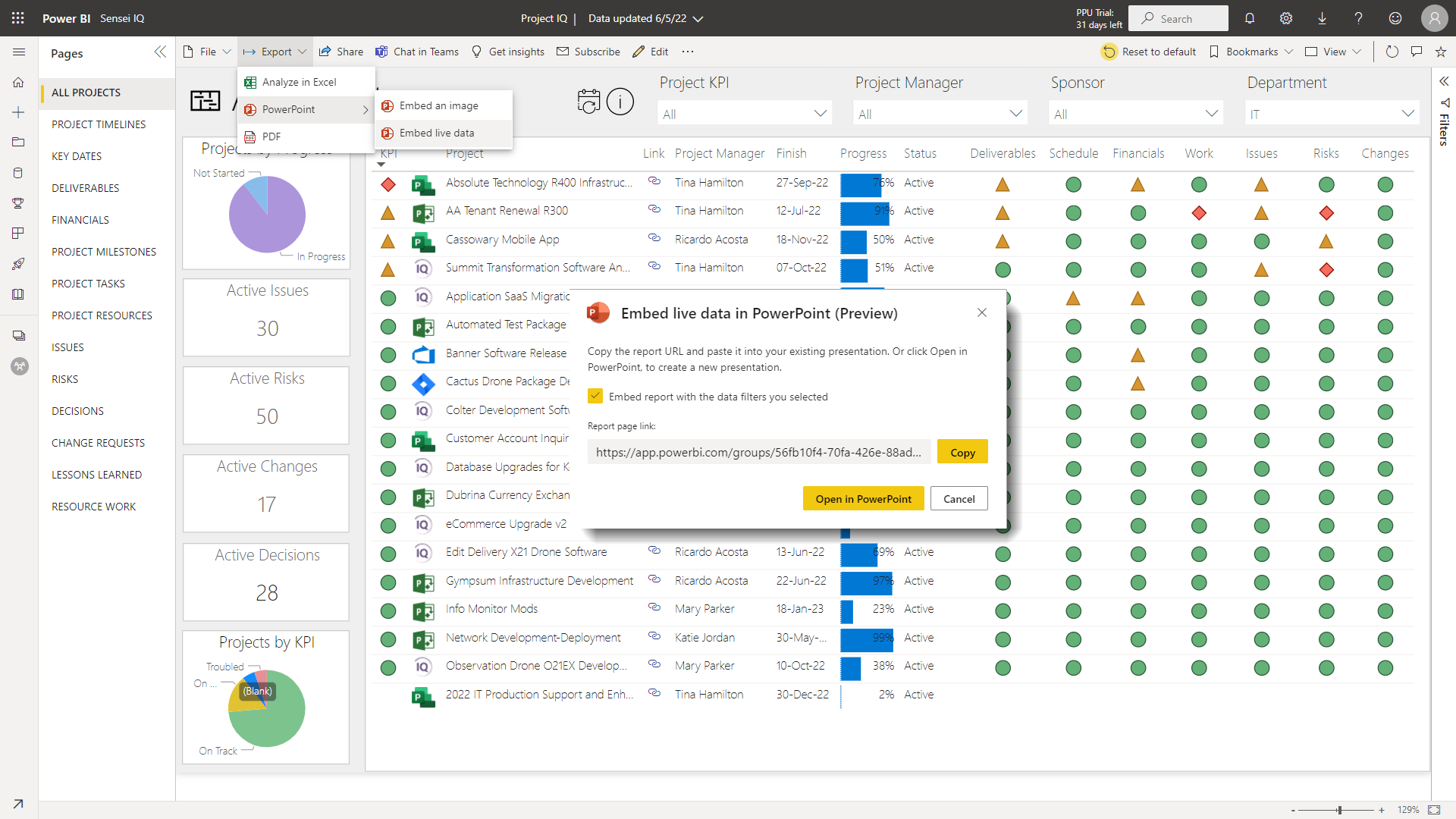Click Reset to default button
This screenshot has width=1456, height=819.
1149,52
